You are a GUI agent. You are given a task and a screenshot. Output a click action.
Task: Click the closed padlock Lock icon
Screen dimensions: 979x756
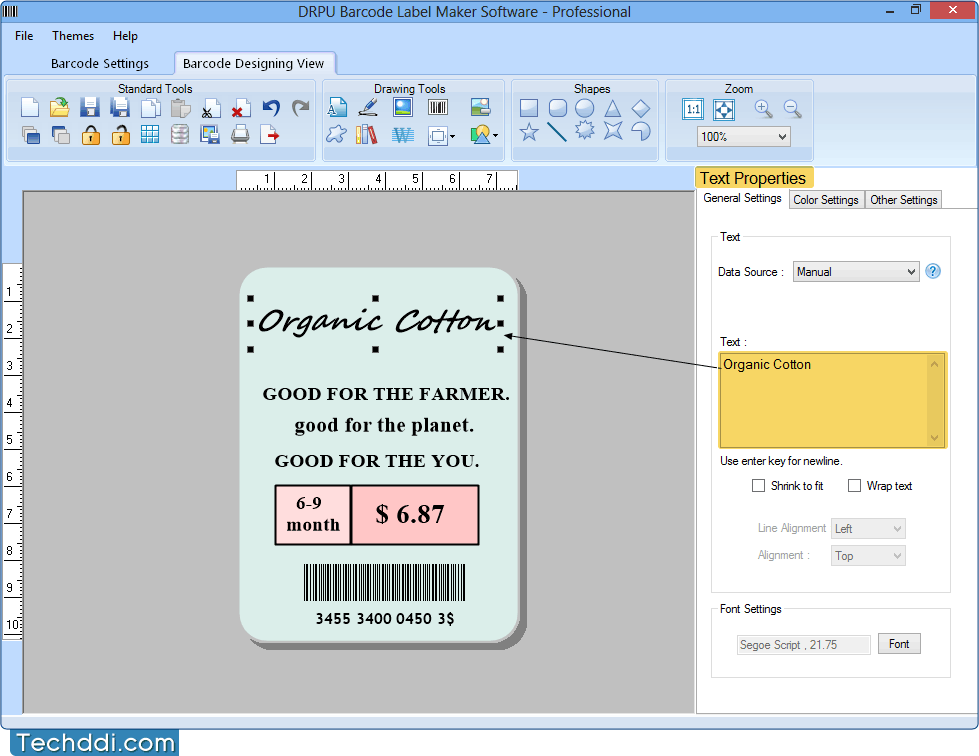tap(91, 135)
